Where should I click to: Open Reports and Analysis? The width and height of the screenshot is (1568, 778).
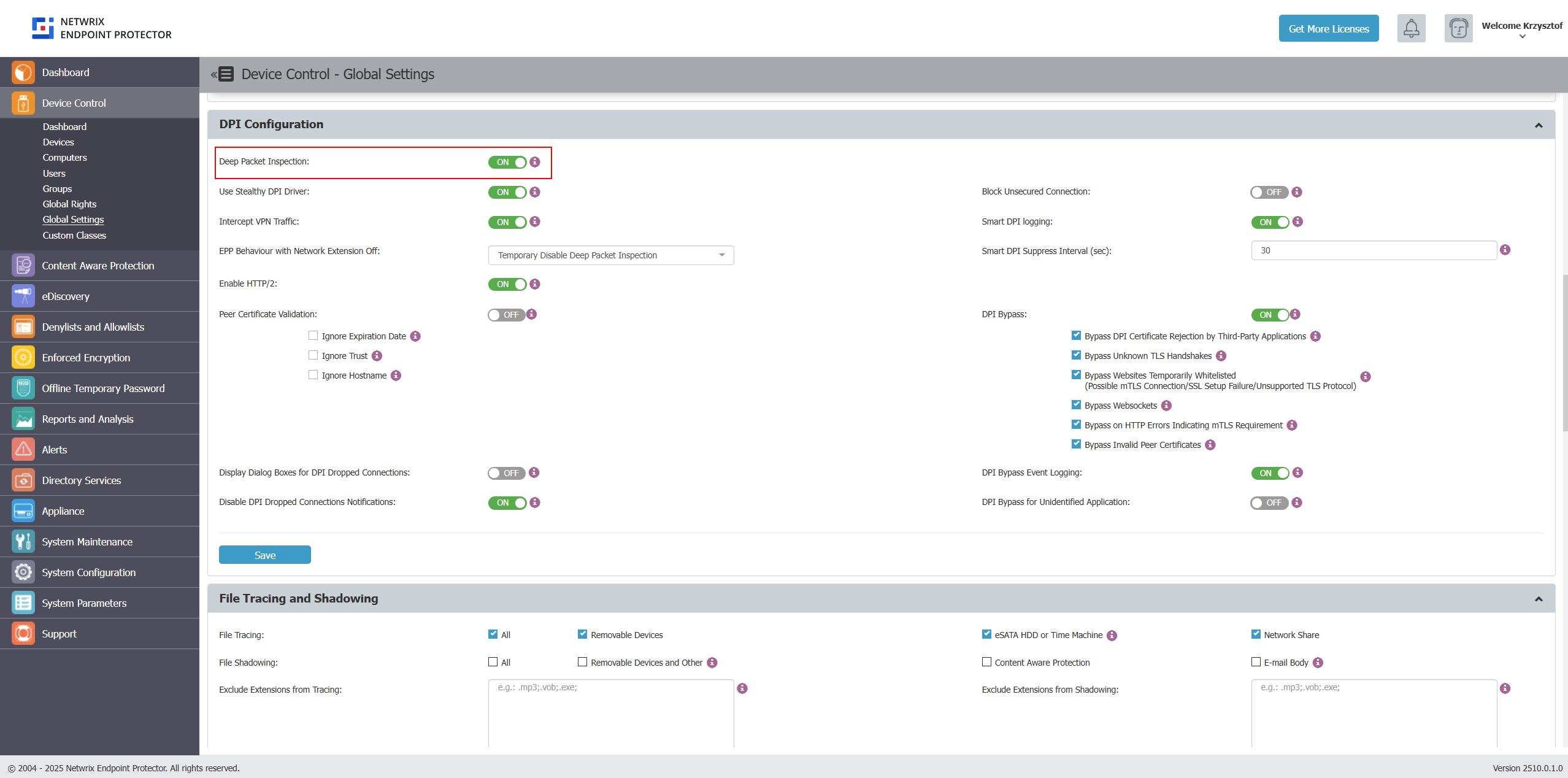click(88, 418)
